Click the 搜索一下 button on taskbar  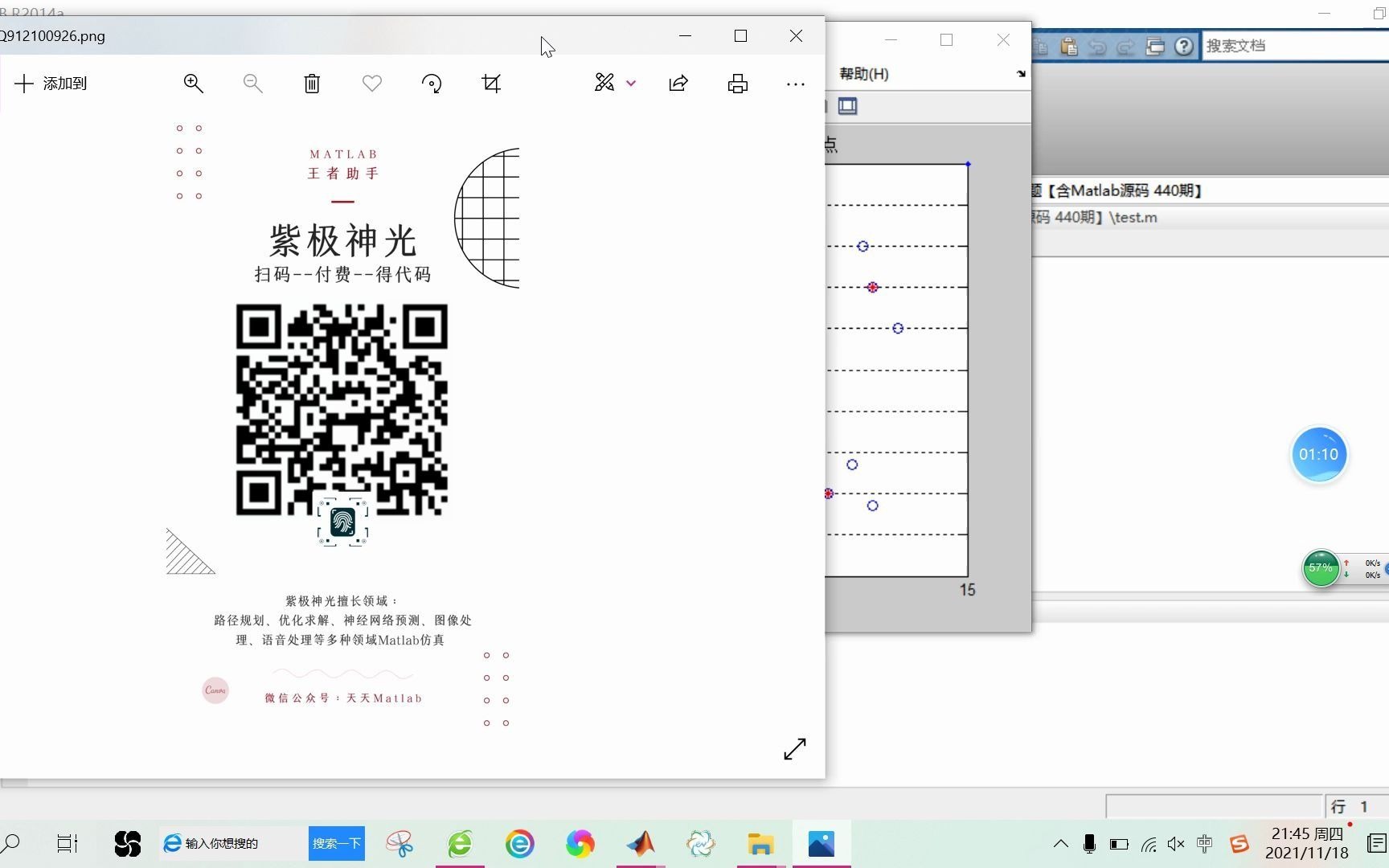337,844
